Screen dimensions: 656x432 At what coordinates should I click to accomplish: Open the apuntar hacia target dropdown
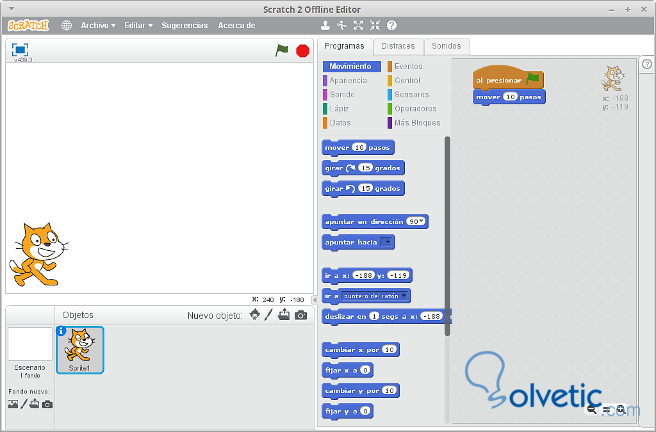coord(387,242)
